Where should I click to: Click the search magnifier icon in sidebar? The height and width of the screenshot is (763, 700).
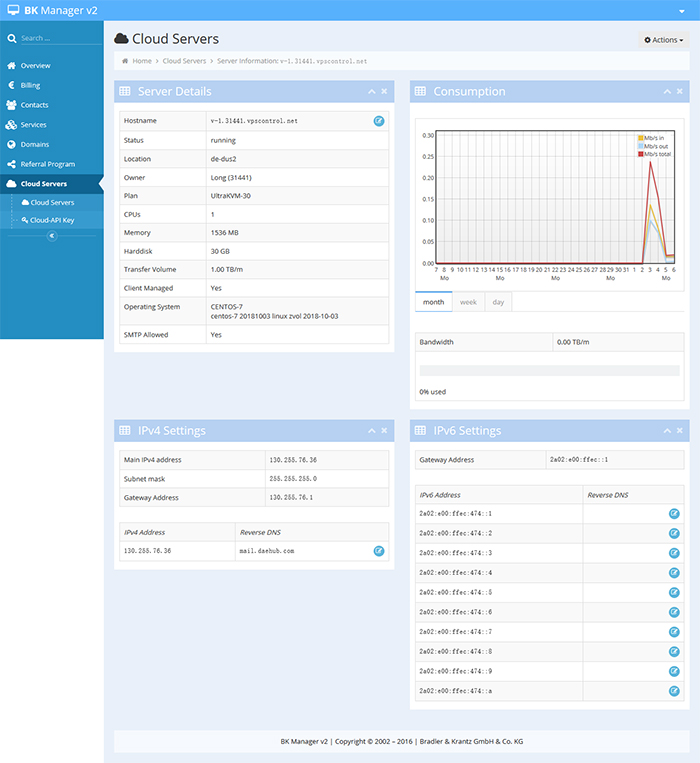pyautogui.click(x=12, y=38)
